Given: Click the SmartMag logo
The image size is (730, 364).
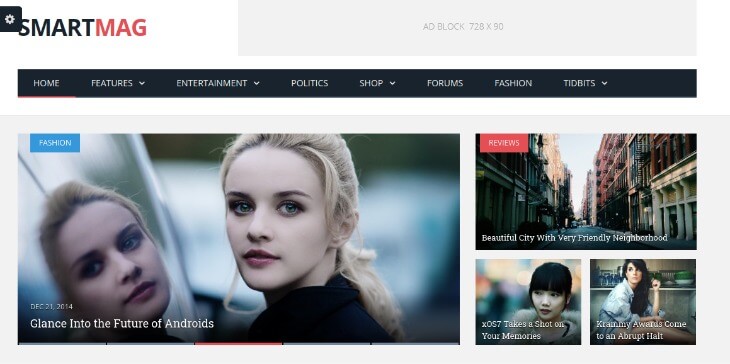Looking at the screenshot, I should (82, 28).
